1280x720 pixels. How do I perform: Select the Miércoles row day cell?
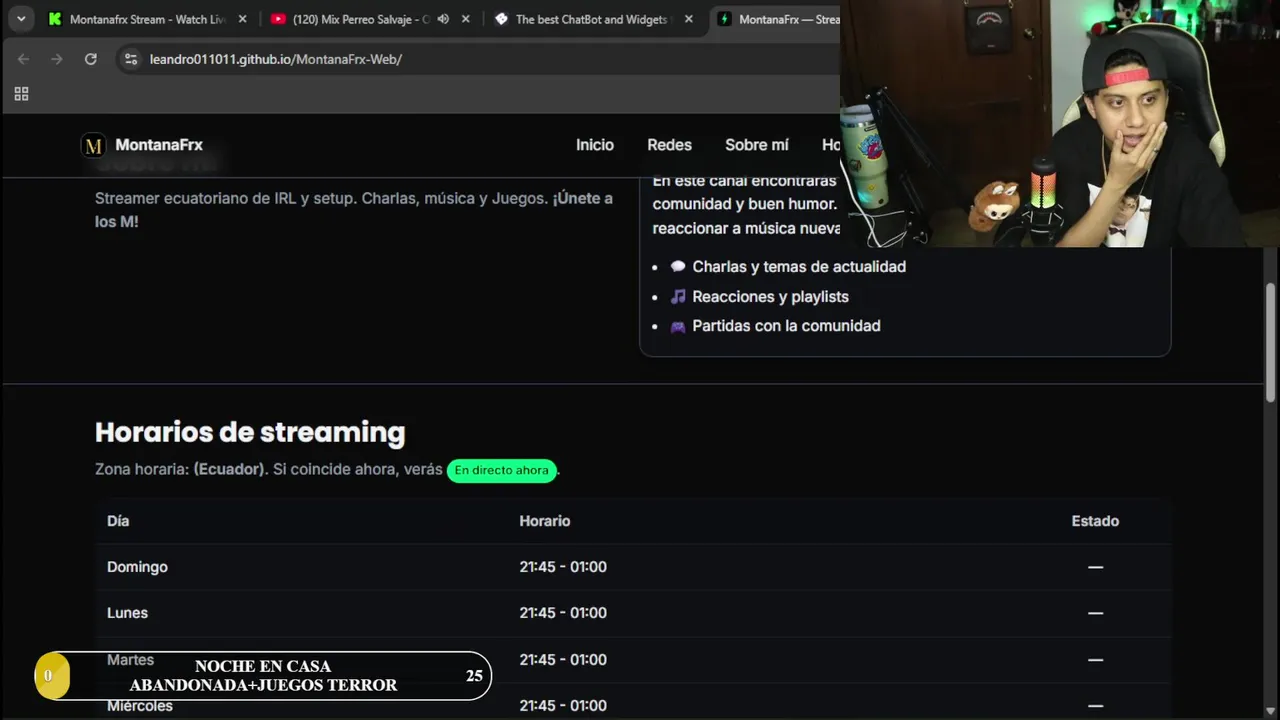140,706
